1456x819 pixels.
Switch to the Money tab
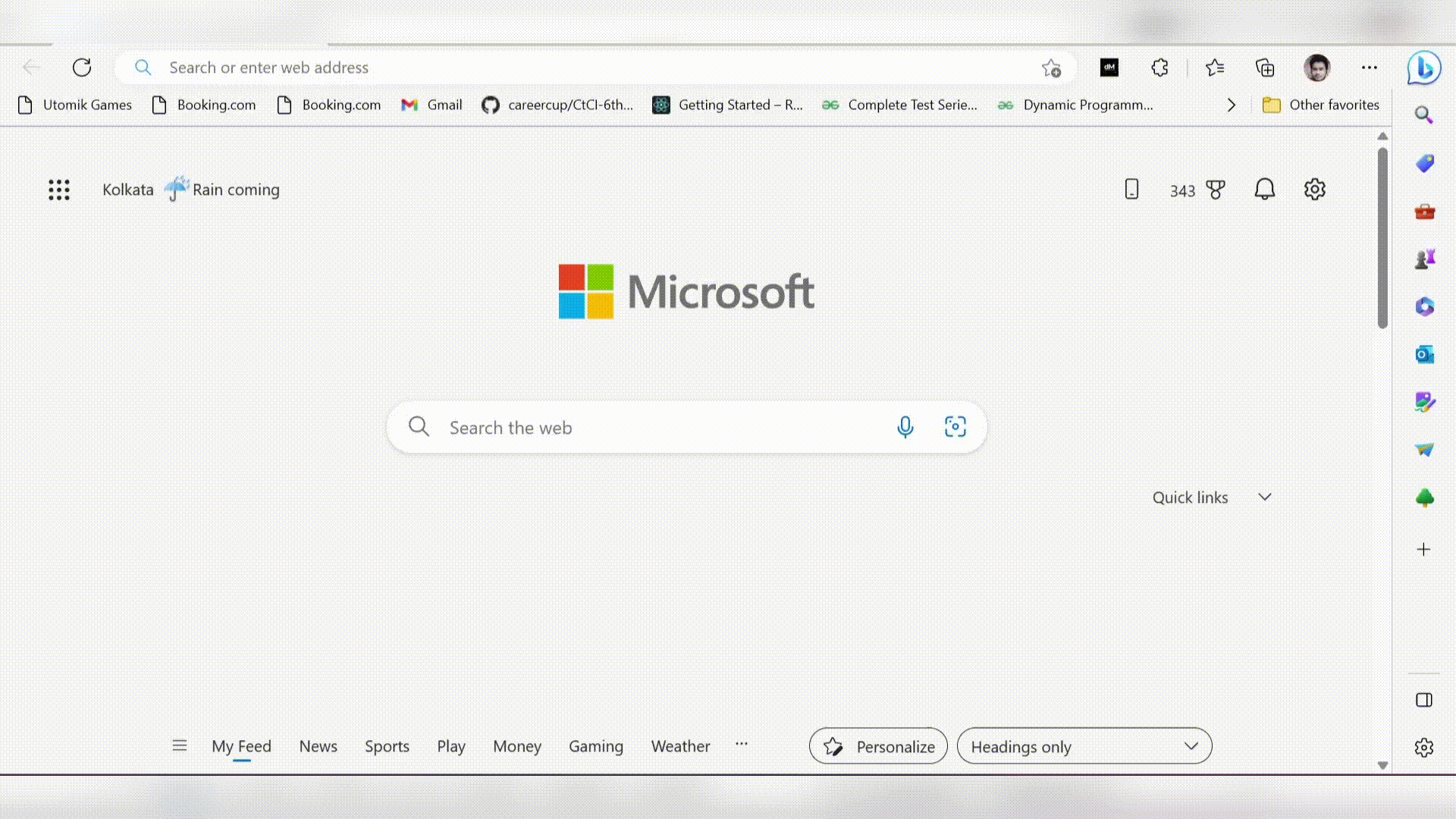click(x=517, y=746)
